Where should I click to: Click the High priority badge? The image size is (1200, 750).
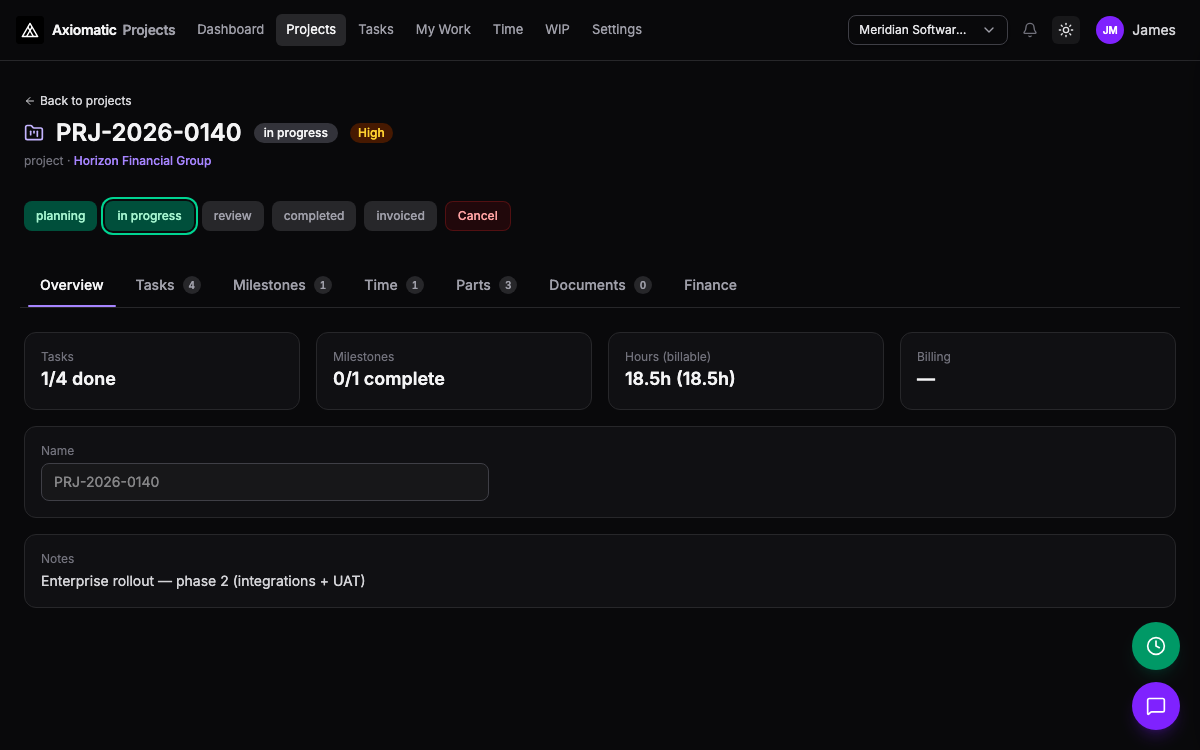pyautogui.click(x=371, y=133)
